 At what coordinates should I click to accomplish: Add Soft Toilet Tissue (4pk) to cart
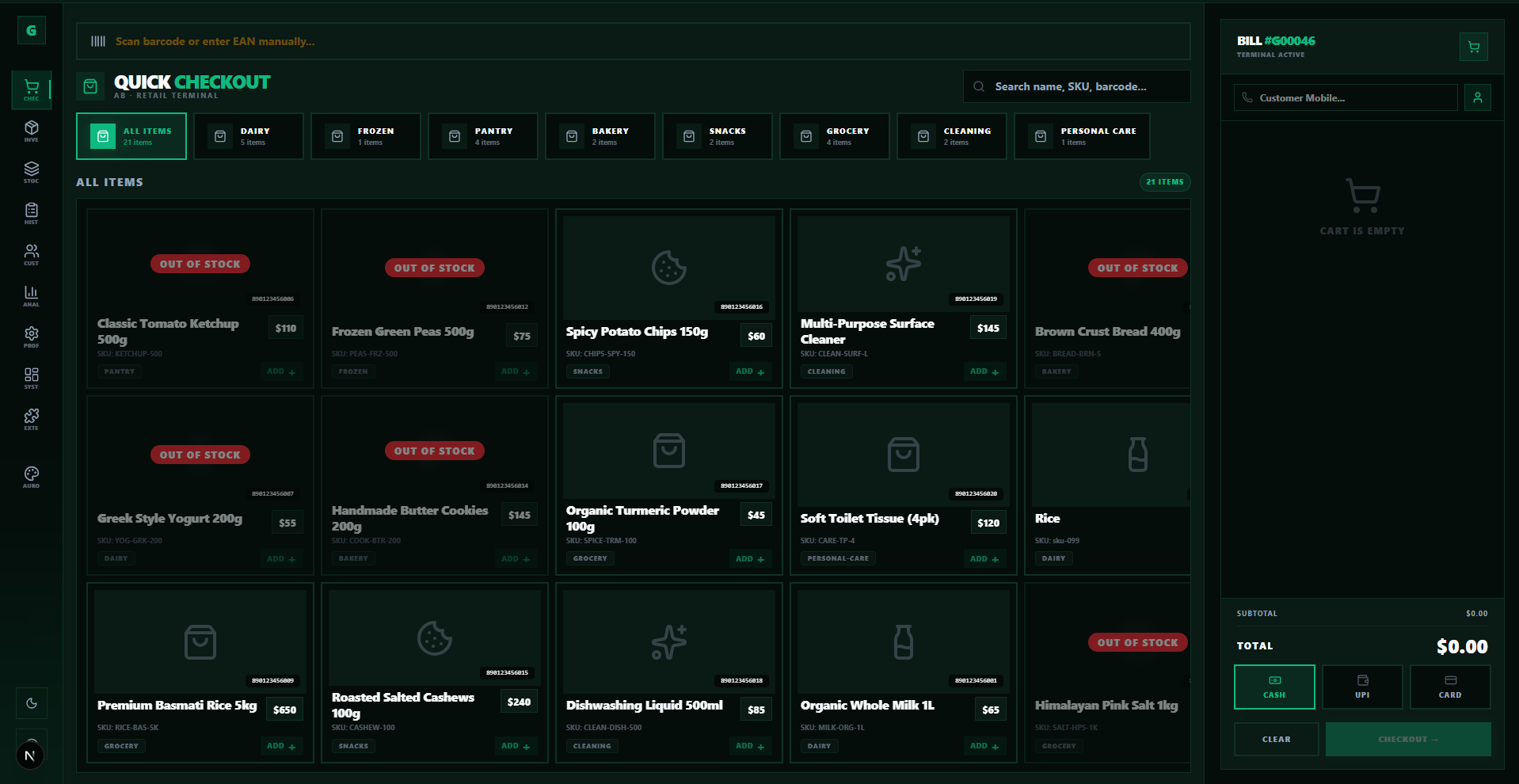tap(984, 559)
